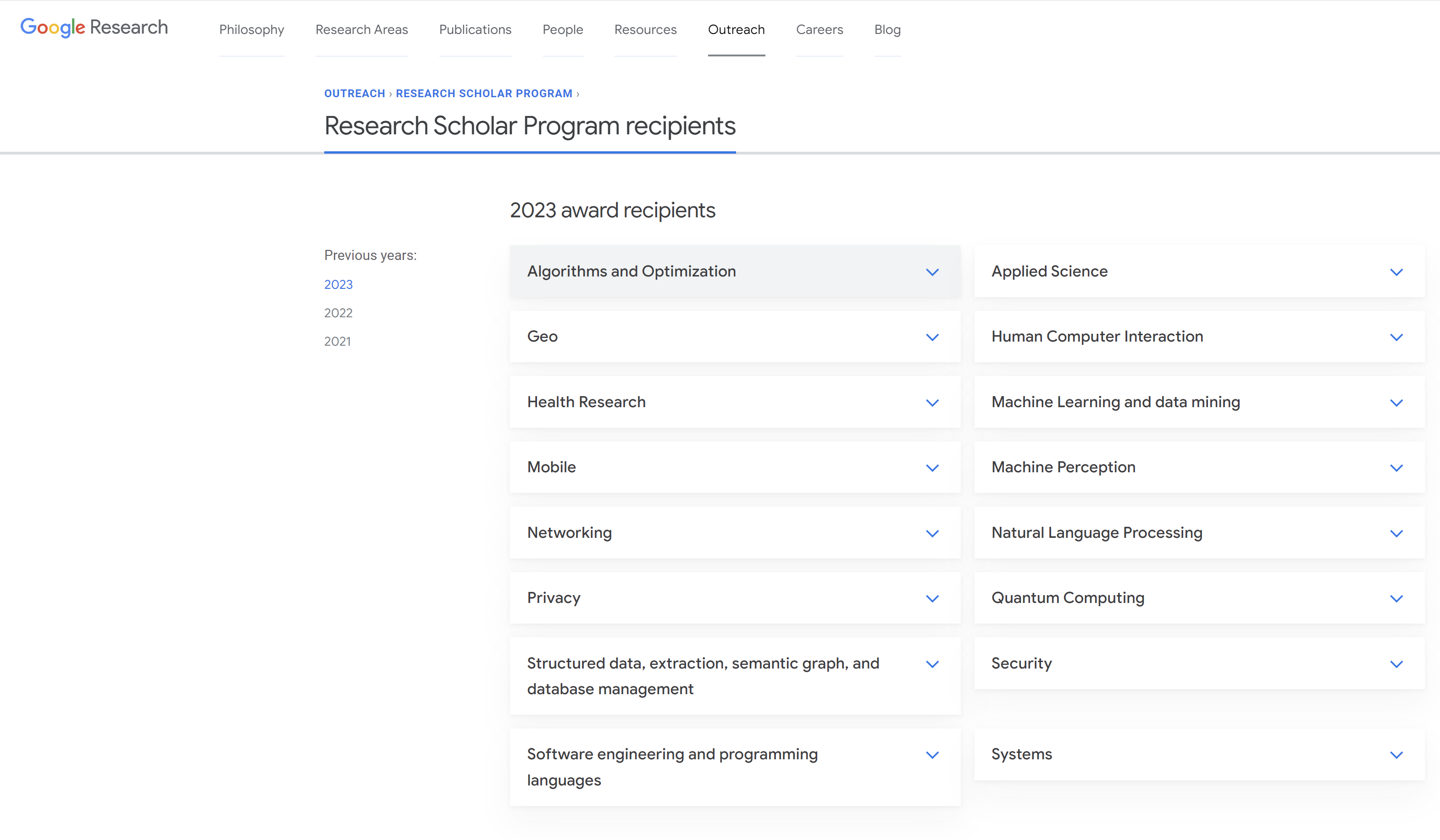Open the Resources navigation item
1440x840 pixels.
645,30
